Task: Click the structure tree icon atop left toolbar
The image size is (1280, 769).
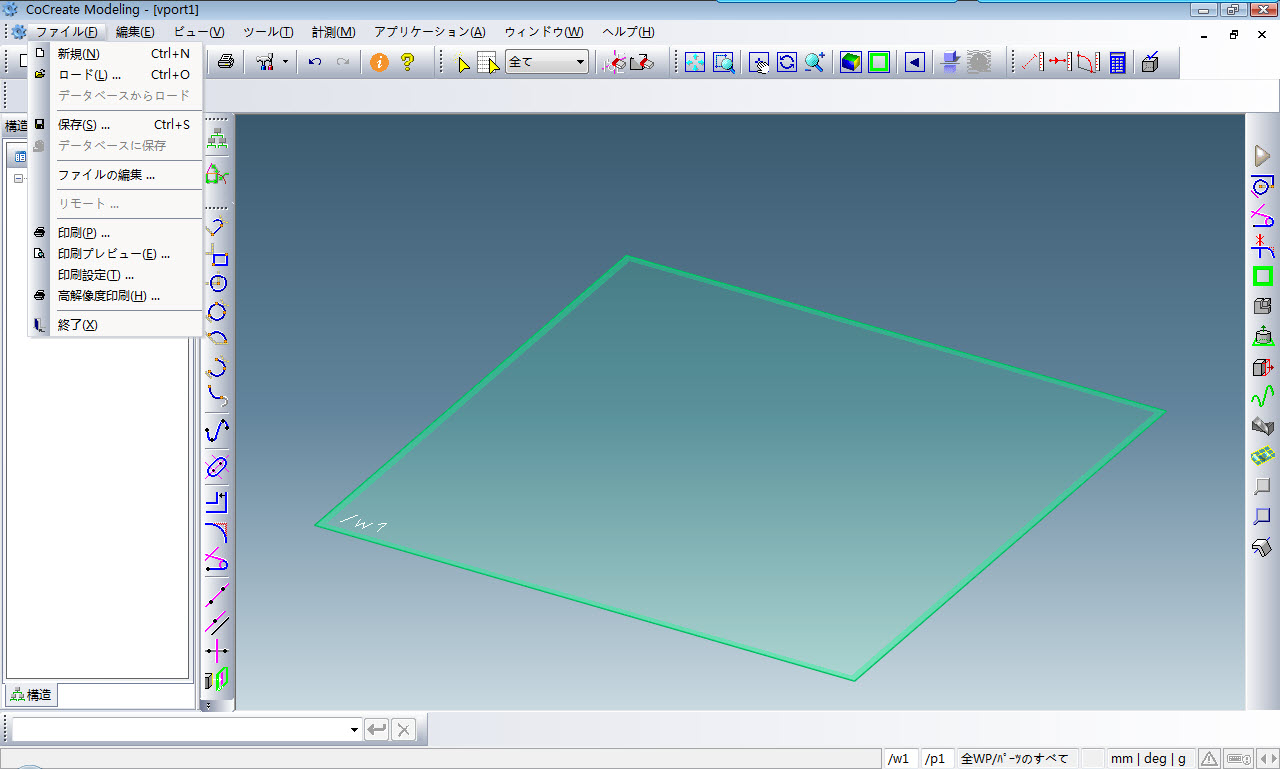Action: (x=217, y=140)
